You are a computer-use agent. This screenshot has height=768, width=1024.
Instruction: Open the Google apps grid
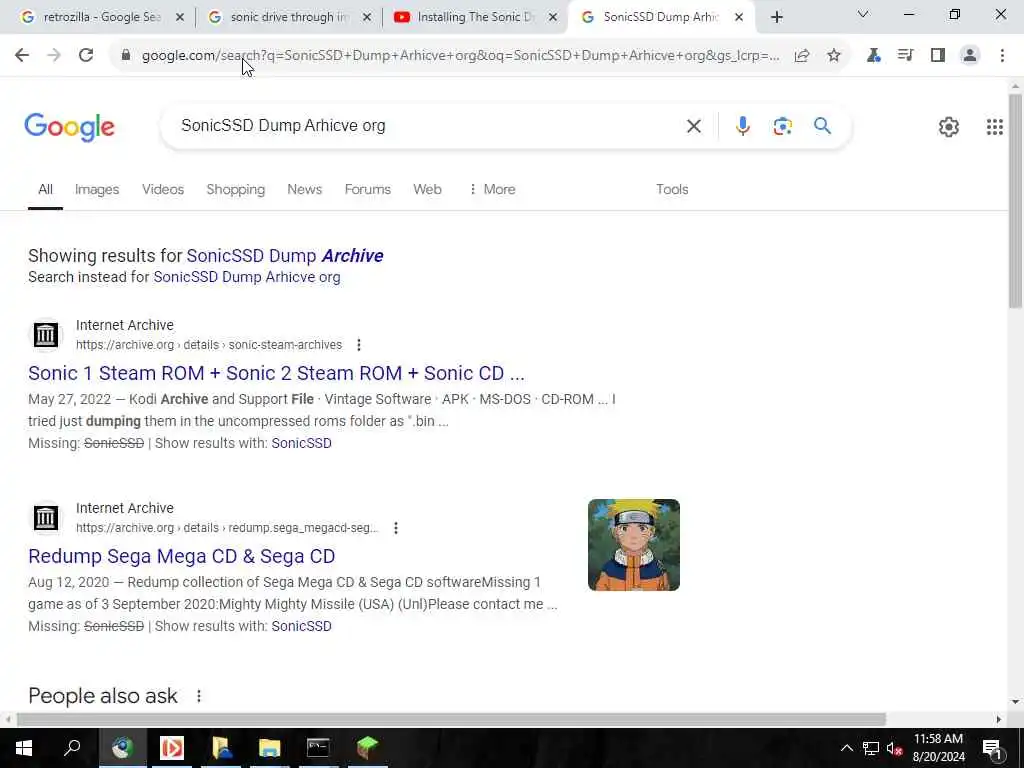tap(995, 127)
